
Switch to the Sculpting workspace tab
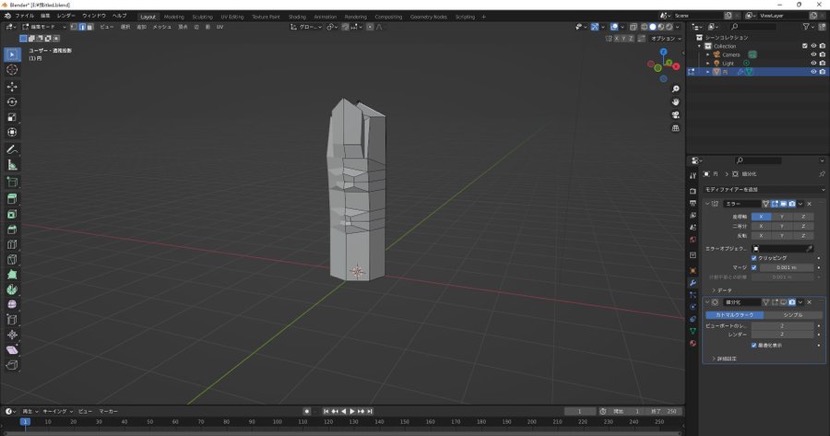pyautogui.click(x=202, y=17)
